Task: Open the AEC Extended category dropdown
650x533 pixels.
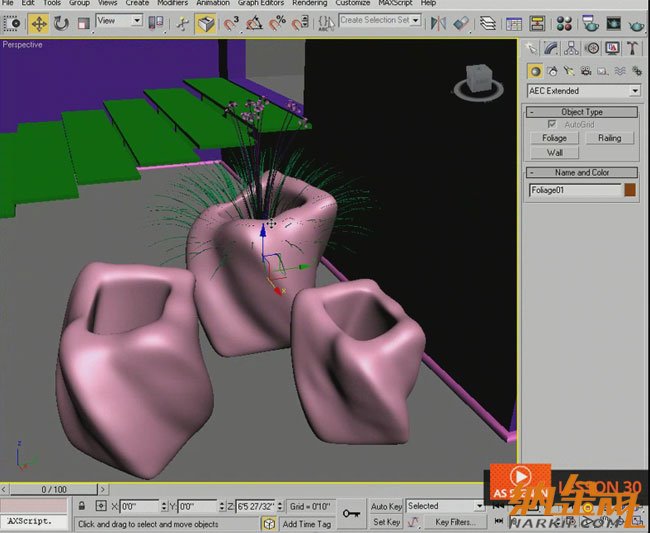Action: pos(584,91)
